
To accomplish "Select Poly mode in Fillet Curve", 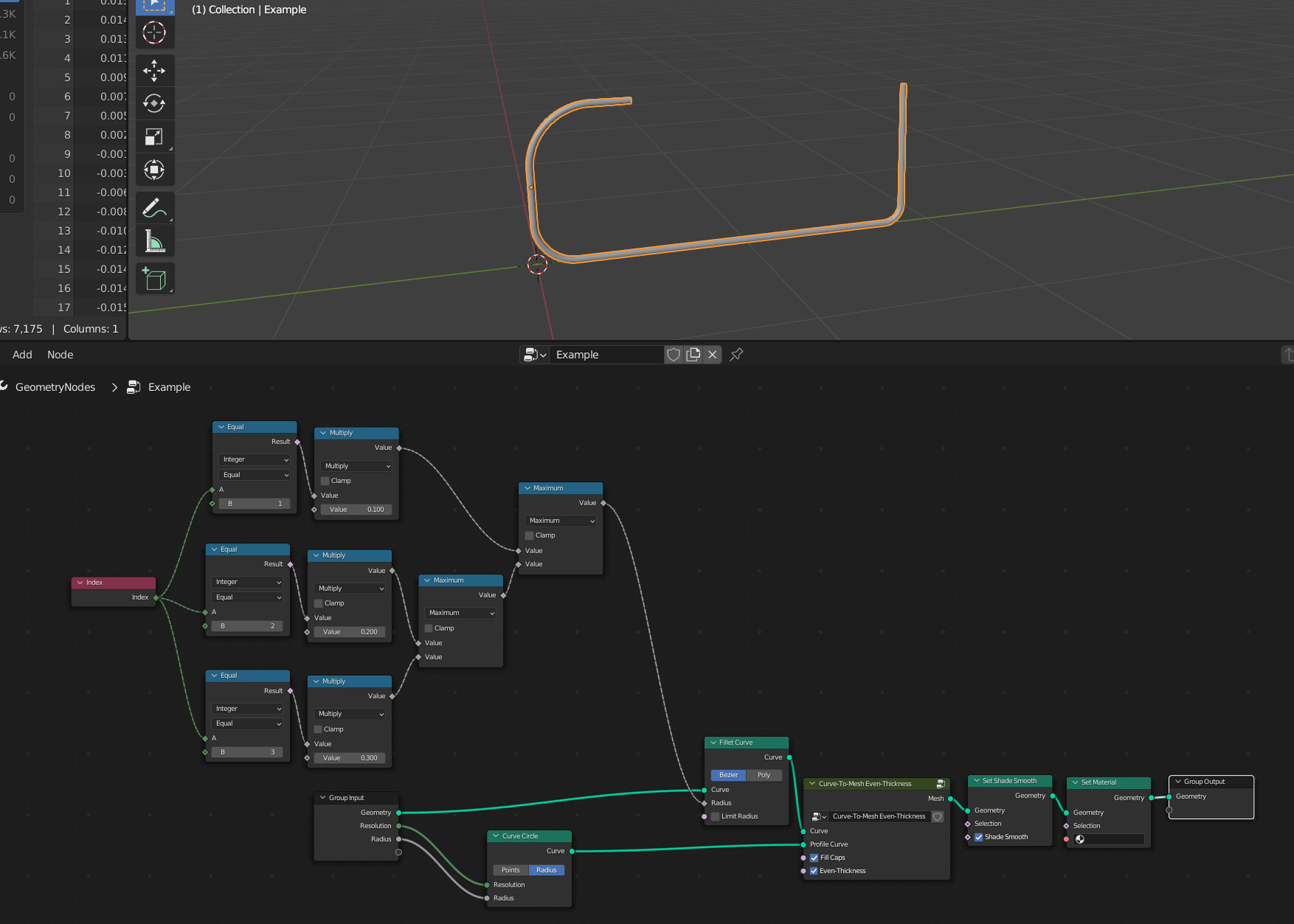I will [764, 775].
